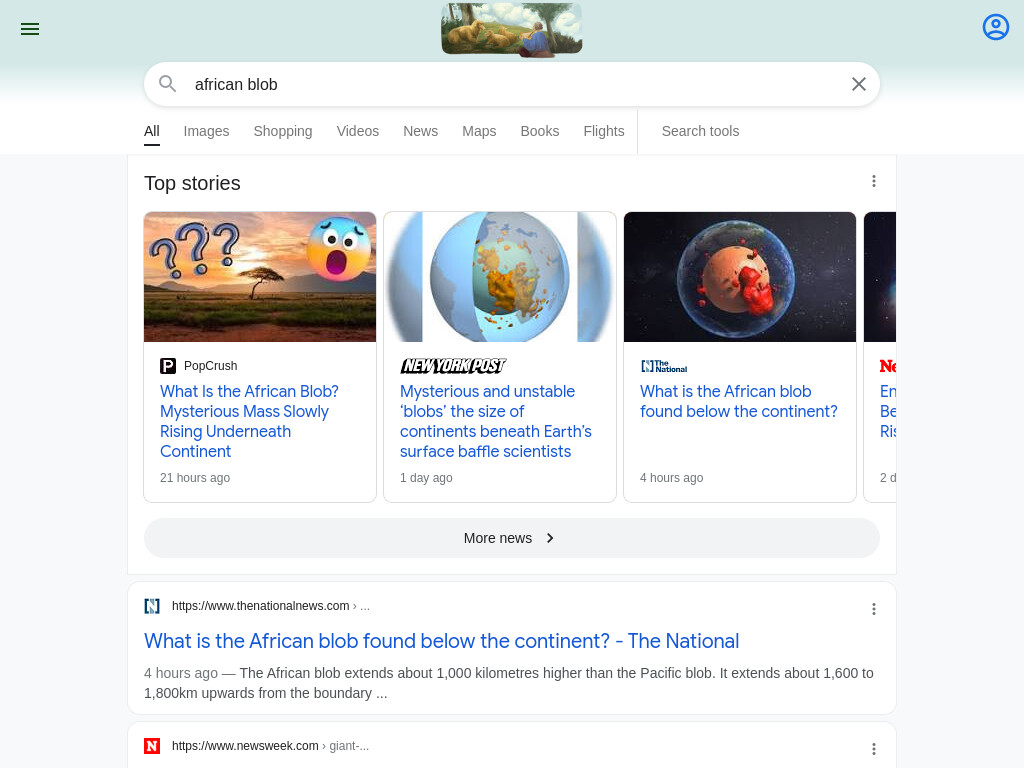Clear the search box with X

(x=859, y=84)
